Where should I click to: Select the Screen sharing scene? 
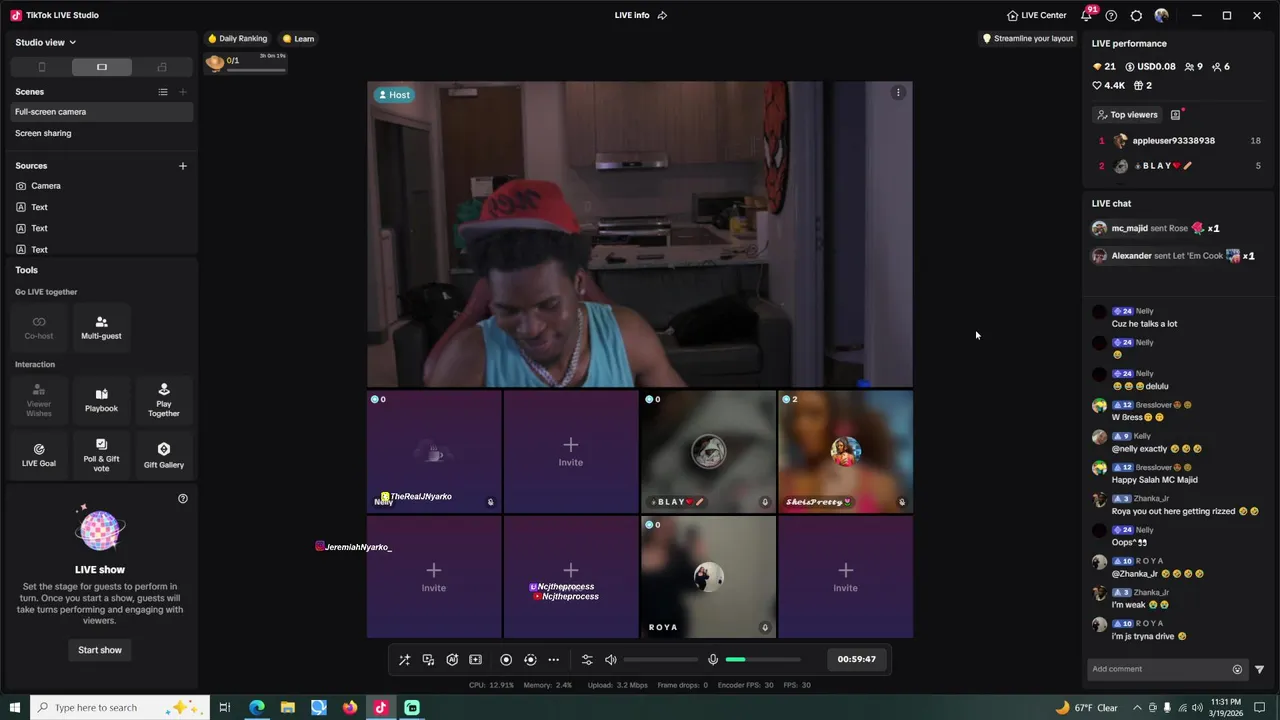[x=100, y=133]
